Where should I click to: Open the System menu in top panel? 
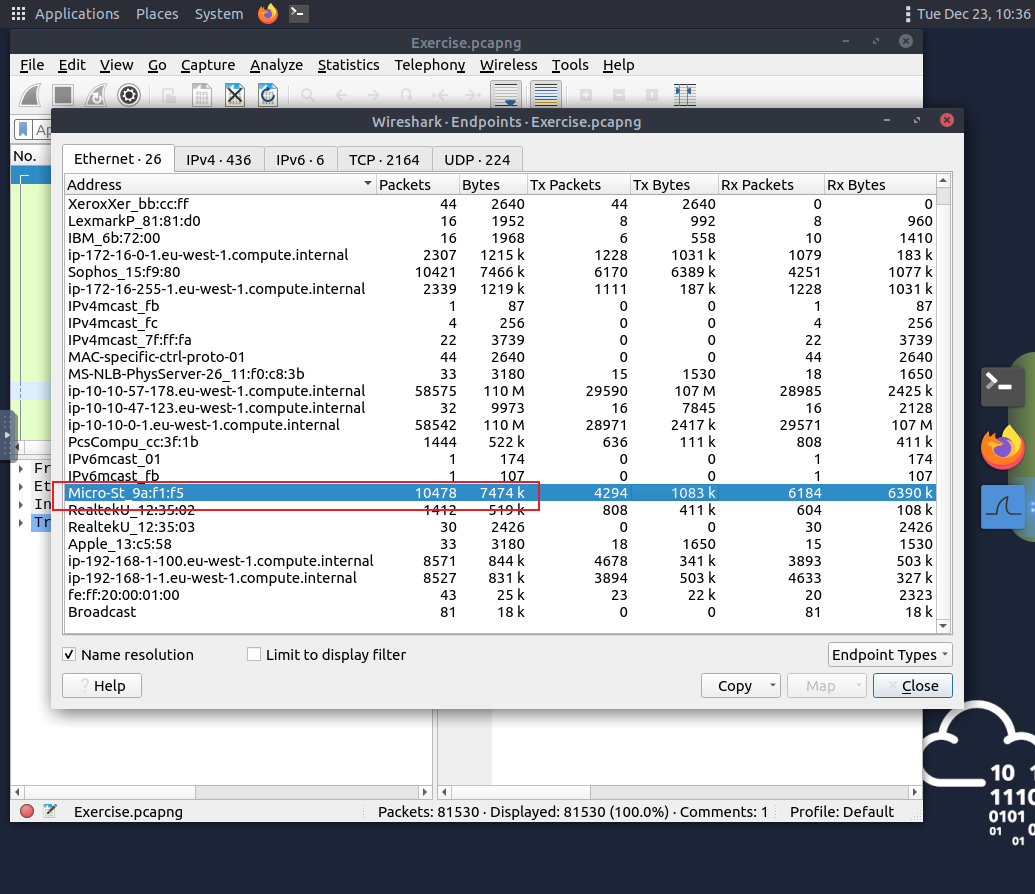pyautogui.click(x=219, y=14)
